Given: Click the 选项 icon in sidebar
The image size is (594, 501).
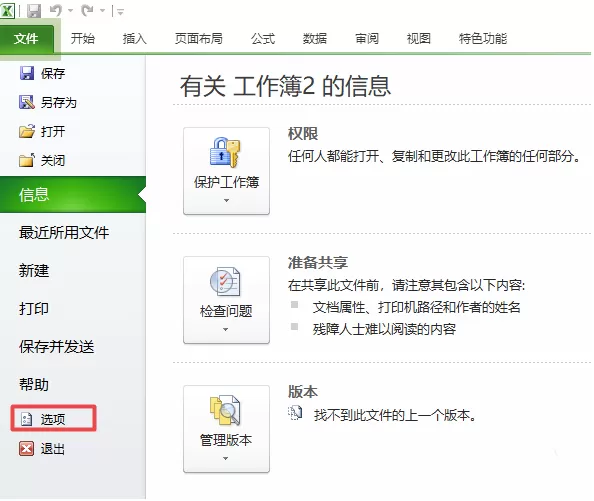Looking at the screenshot, I should pyautogui.click(x=27, y=419).
